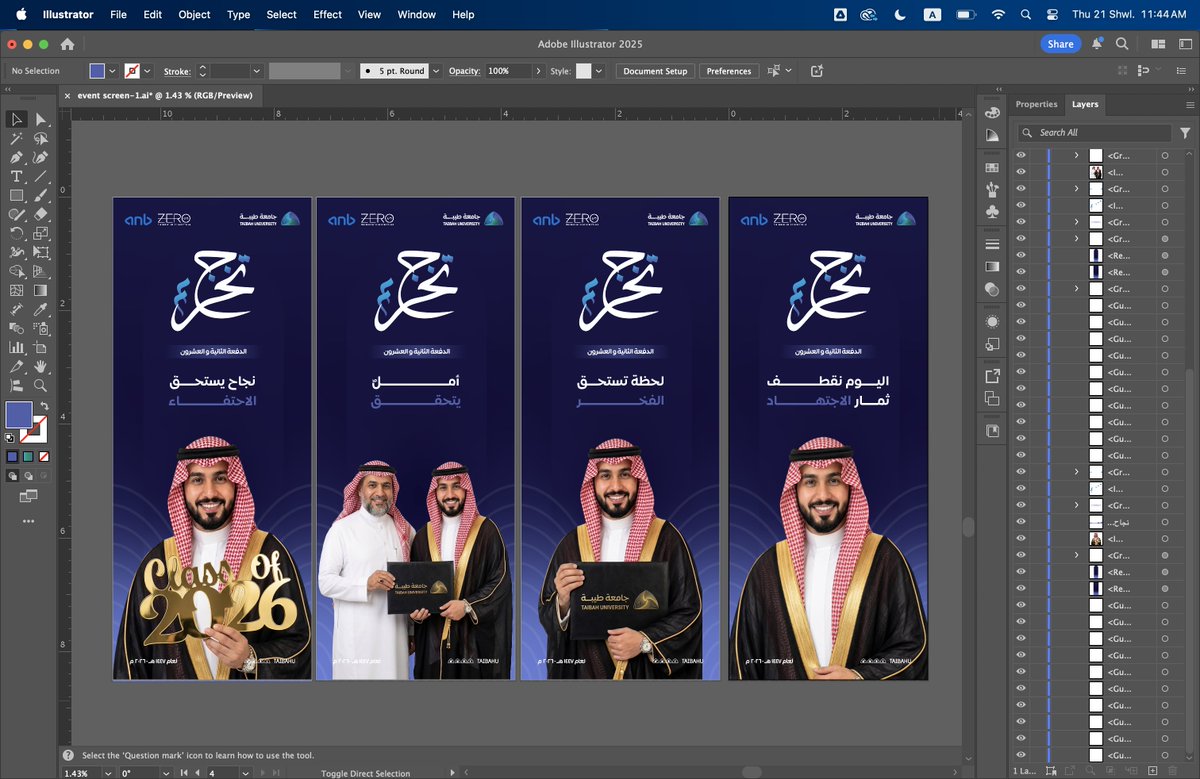Open the zoom level dropdown at 1.43%

107,773
